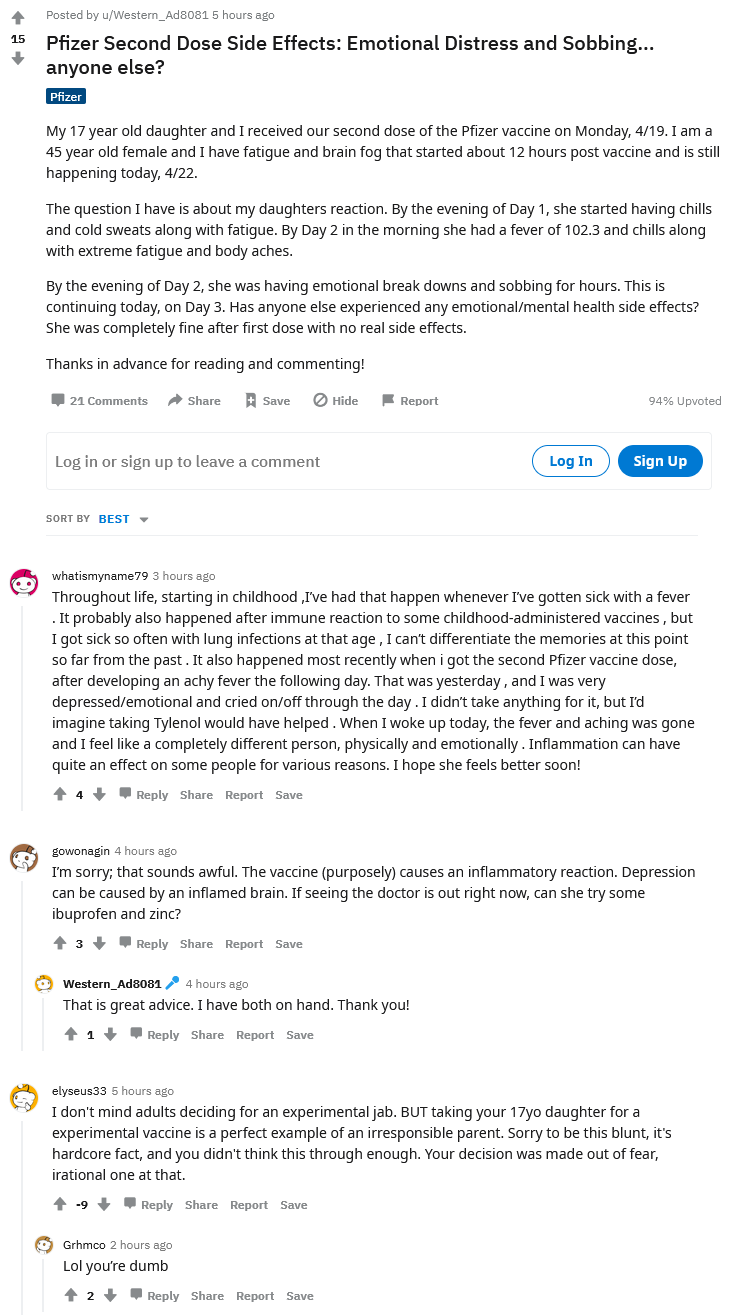Downvote gowonagin's comment
Viewport: 735px width, 1315px height.
pos(99,943)
